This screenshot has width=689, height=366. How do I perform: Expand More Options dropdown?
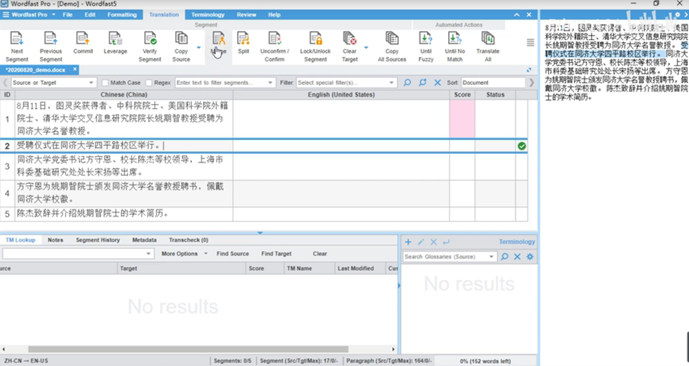[205, 254]
